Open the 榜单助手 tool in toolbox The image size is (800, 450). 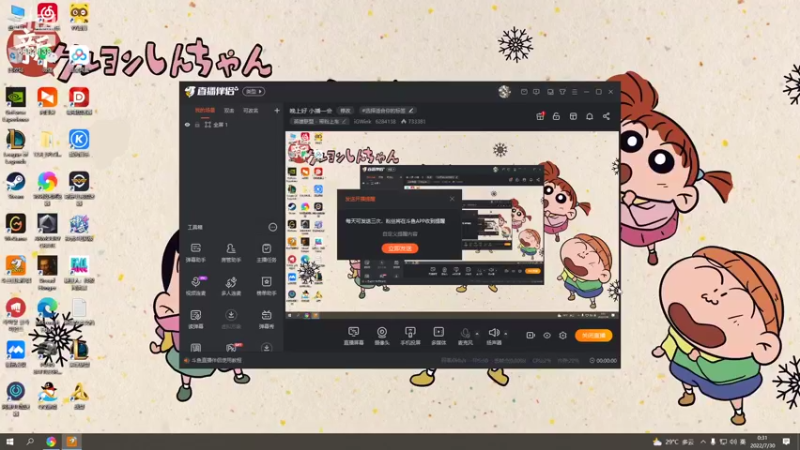266,286
